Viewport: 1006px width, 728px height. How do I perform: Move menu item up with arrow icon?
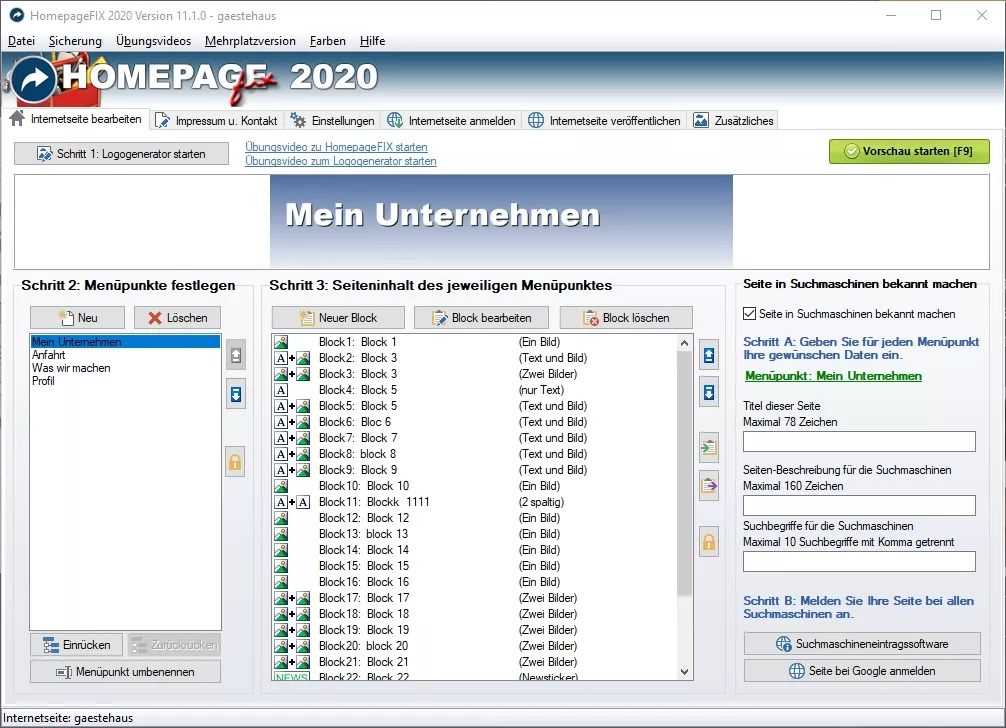tap(235, 355)
